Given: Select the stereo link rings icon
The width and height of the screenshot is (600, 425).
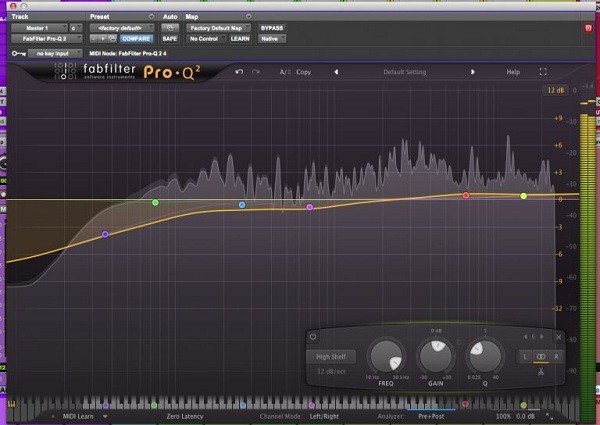Looking at the screenshot, I should 541,356.
